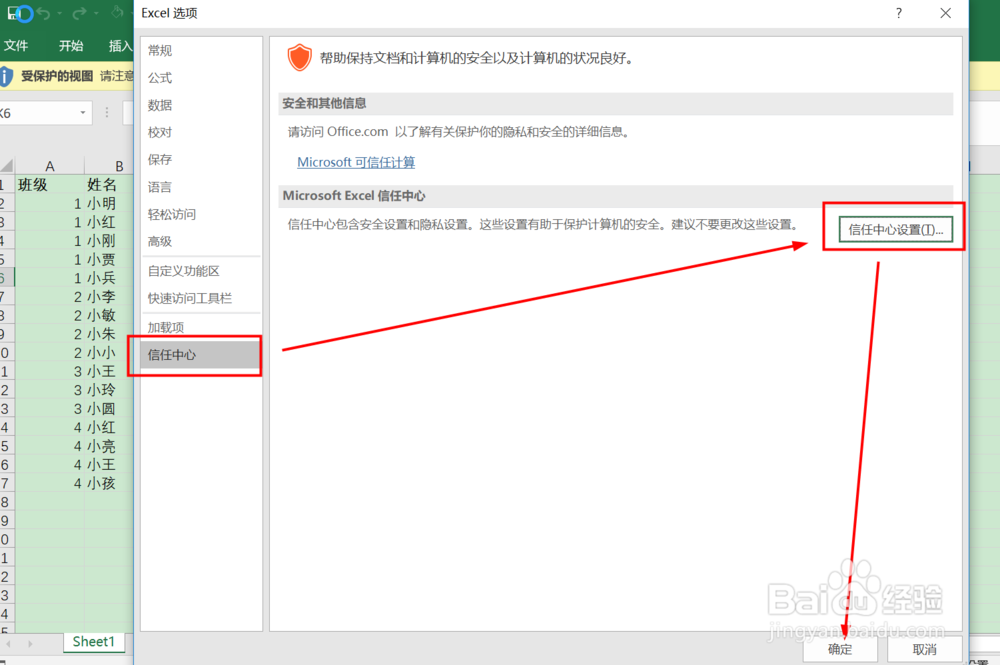Switch to the 开始 ribbon tab
The image size is (1000, 665).
point(71,45)
